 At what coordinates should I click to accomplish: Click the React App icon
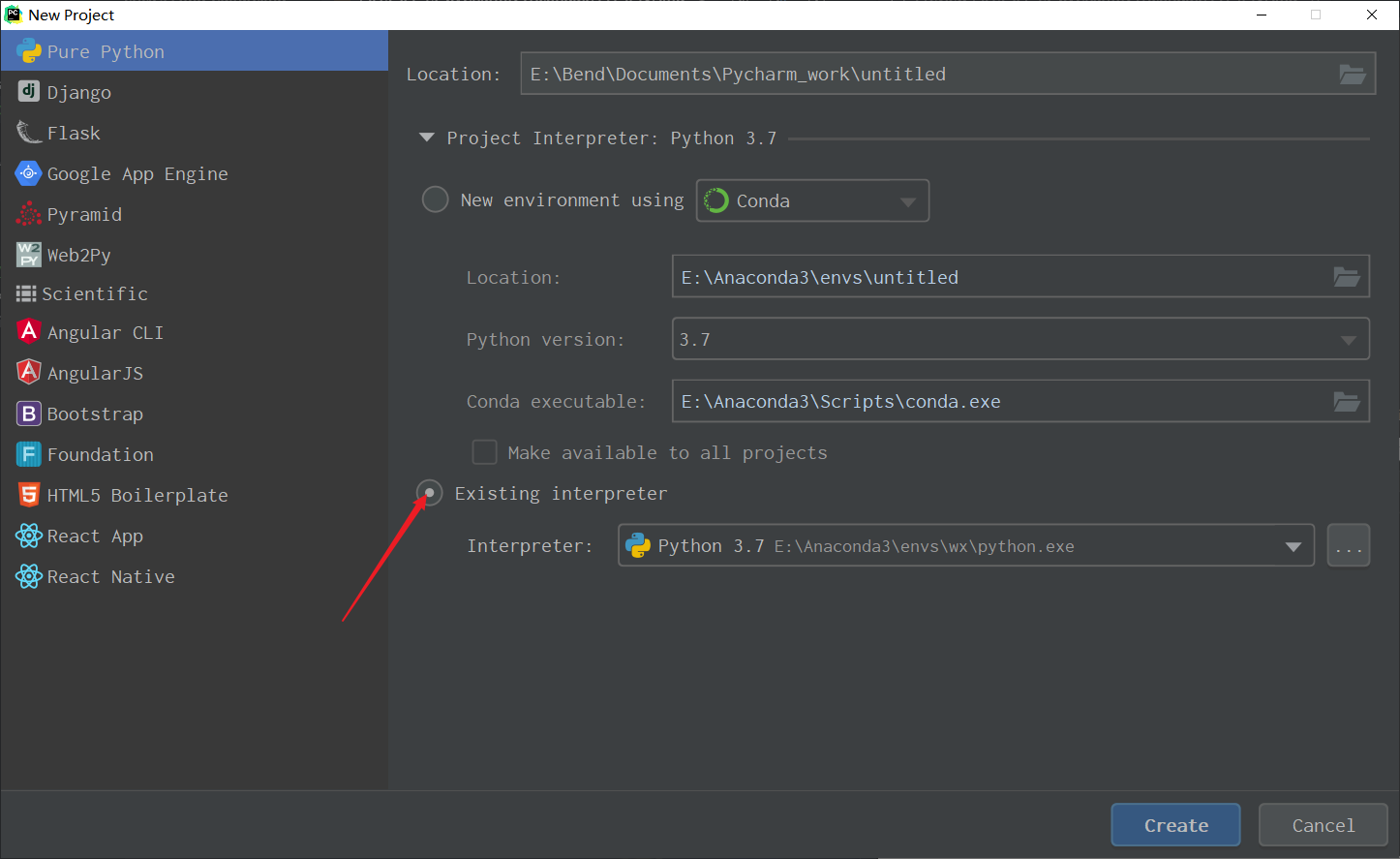(x=29, y=536)
